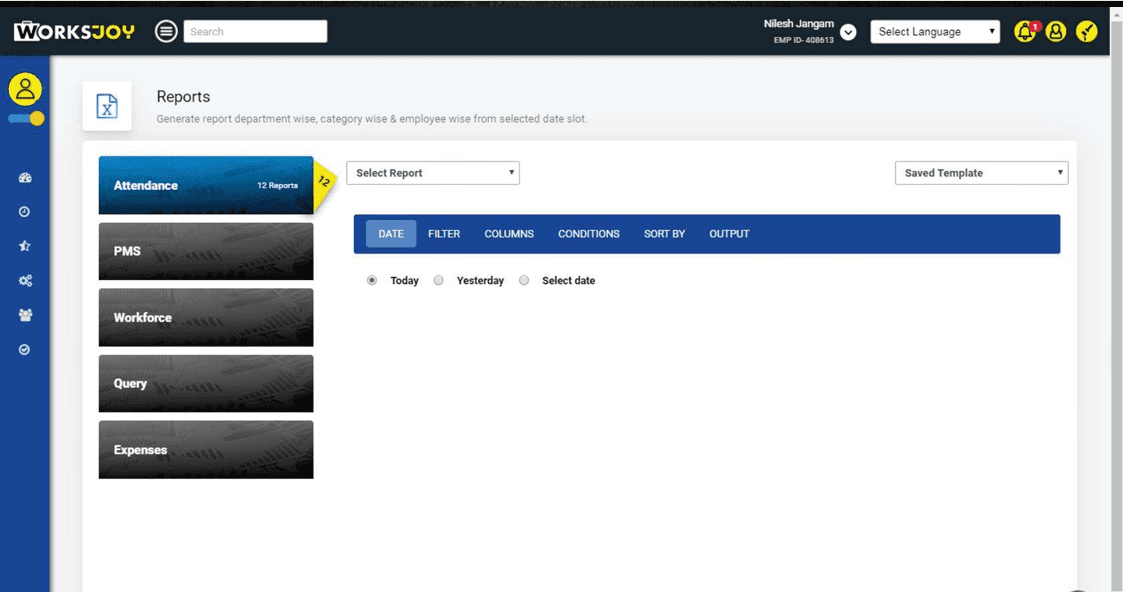This screenshot has width=1123, height=592.
Task: Open the hamburger menu beside the search bar
Action: pyautogui.click(x=165, y=30)
